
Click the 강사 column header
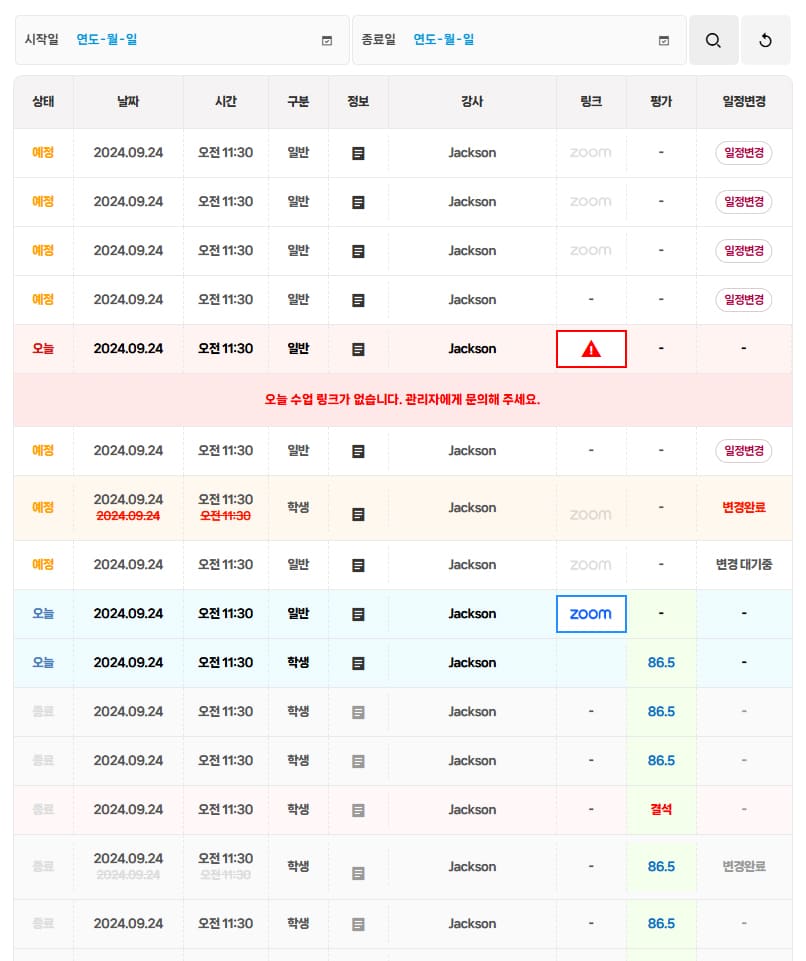tap(472, 102)
